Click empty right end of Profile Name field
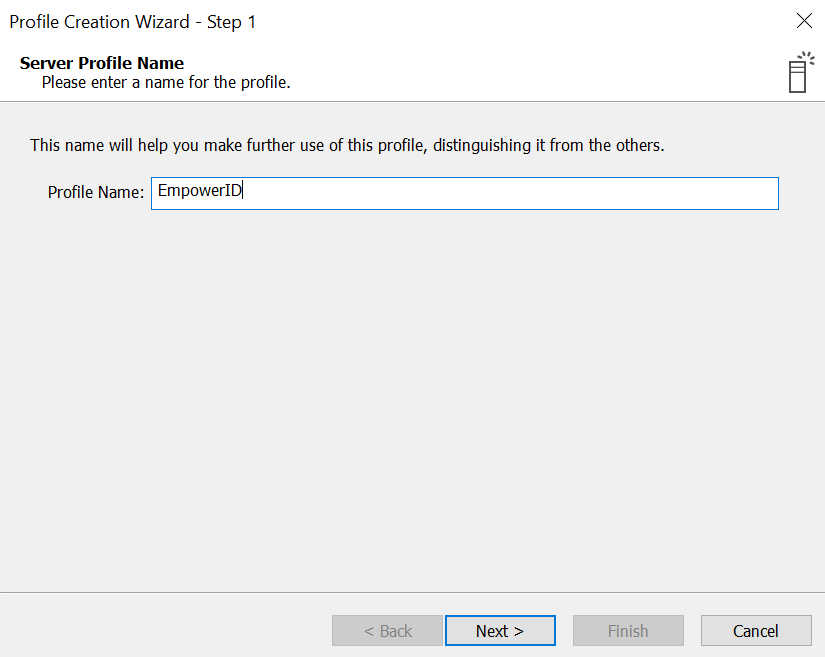 [x=700, y=193]
